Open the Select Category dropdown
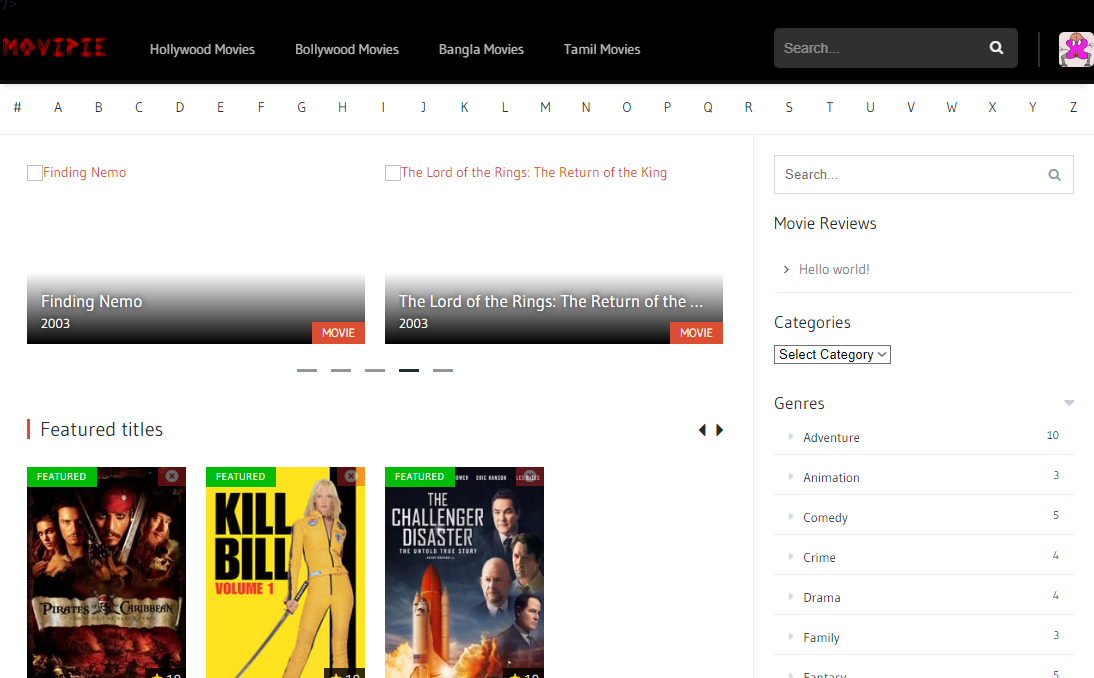The width and height of the screenshot is (1094, 678). coord(832,354)
